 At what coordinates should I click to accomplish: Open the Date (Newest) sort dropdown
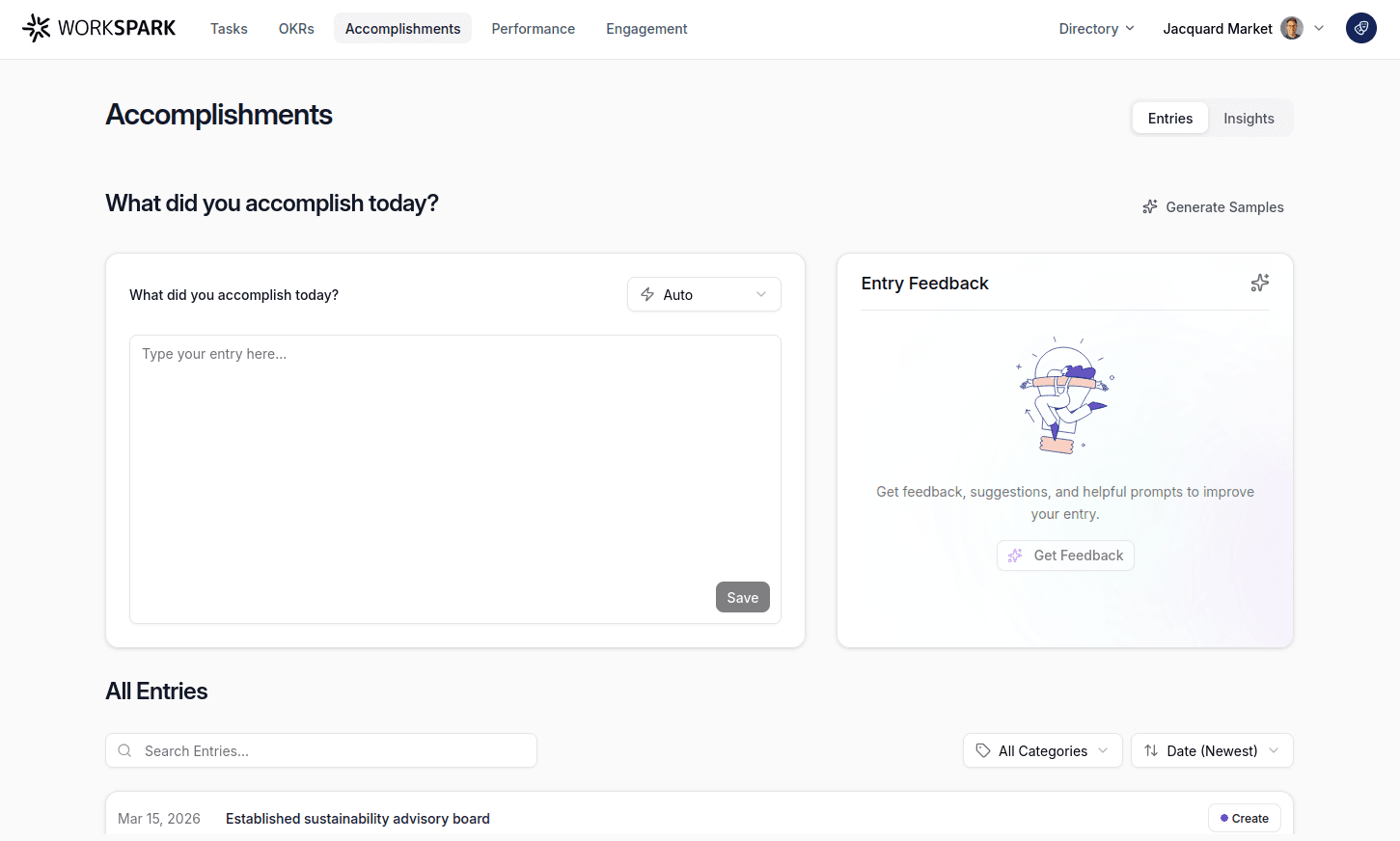(1212, 750)
